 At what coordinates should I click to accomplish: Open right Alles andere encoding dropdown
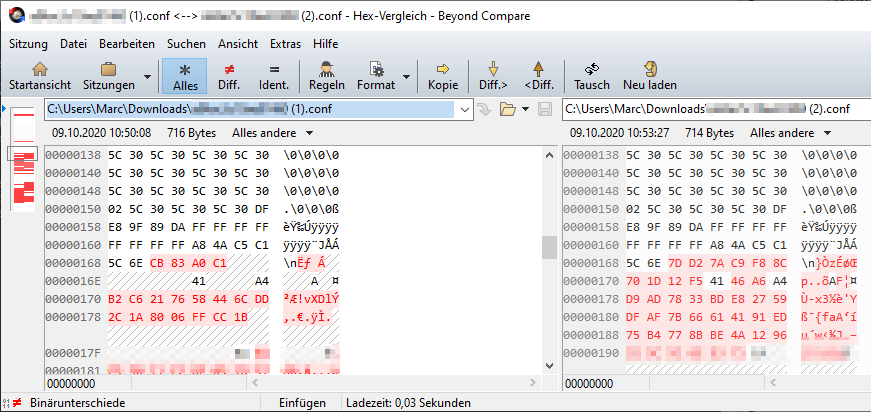click(x=790, y=133)
